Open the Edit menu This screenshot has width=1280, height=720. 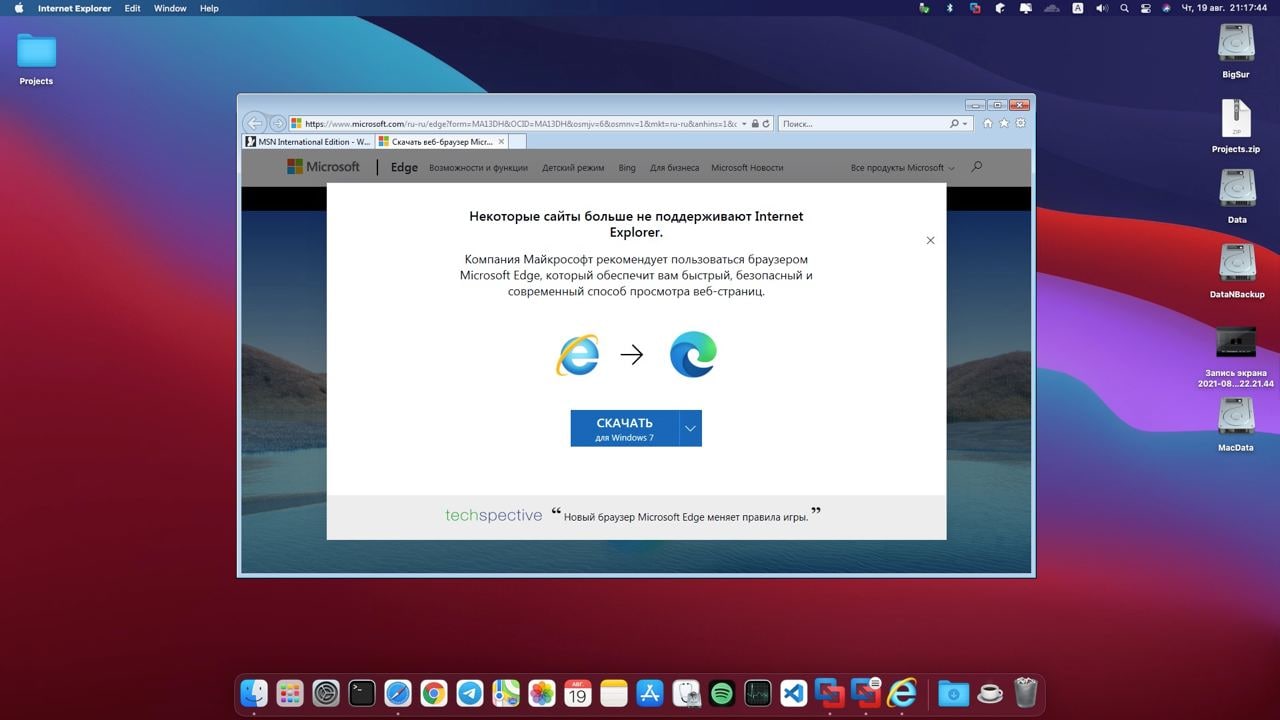132,8
